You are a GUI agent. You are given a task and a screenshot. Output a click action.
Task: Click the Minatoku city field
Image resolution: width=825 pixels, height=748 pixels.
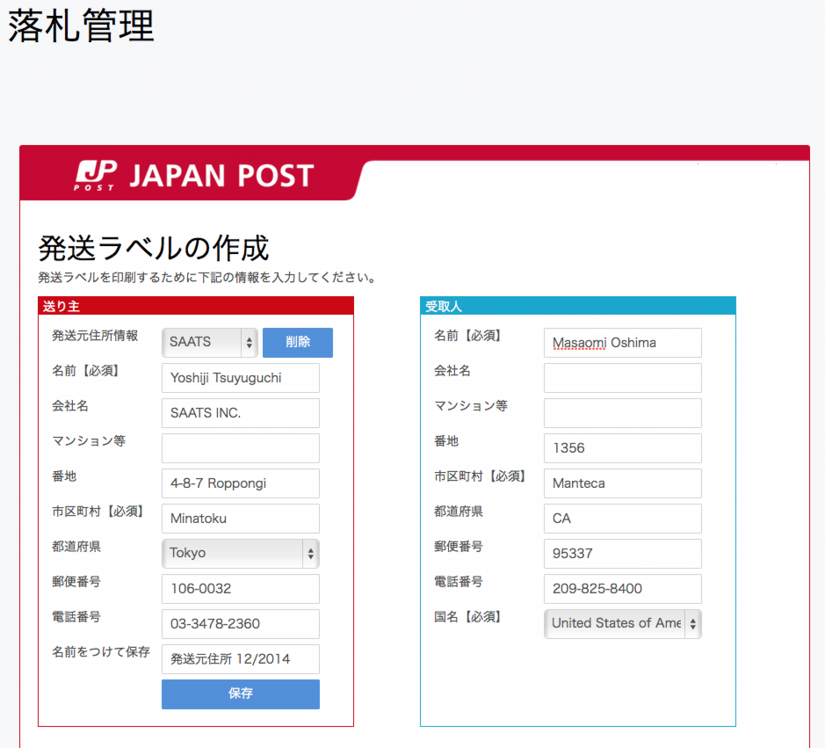click(240, 519)
